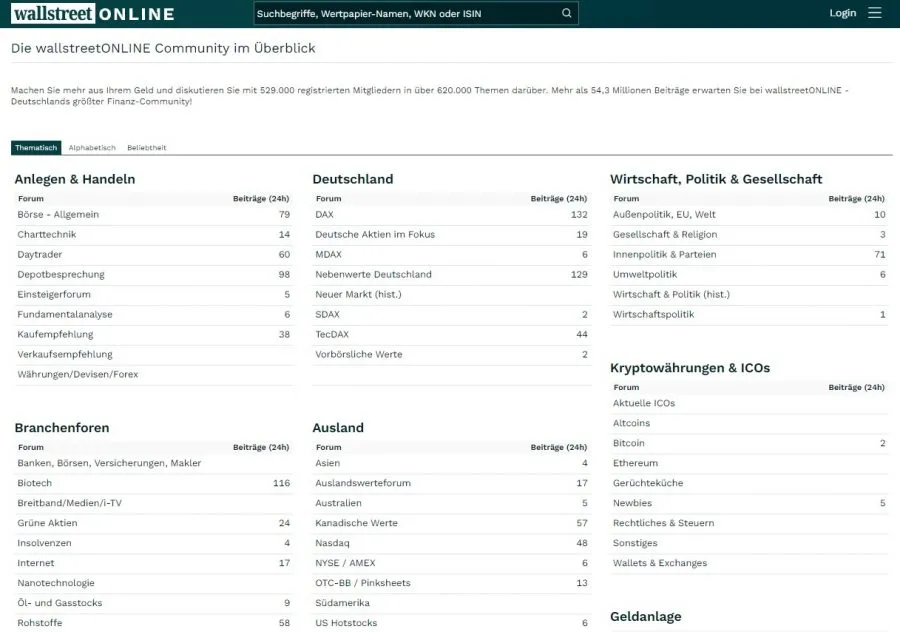Open the NYSE / AMEX forum
Screen dimensions: 900x632
click(x=345, y=563)
